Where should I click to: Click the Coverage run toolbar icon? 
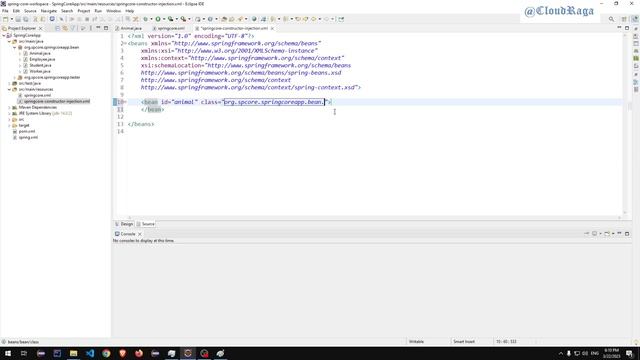point(171,19)
